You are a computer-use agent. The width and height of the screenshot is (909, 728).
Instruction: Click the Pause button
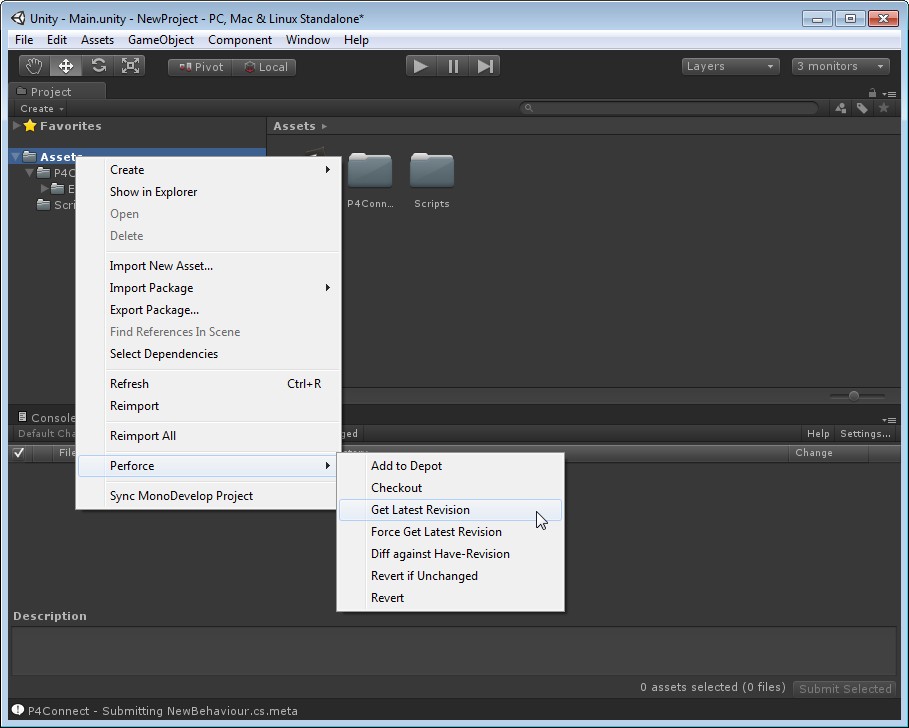tap(453, 66)
